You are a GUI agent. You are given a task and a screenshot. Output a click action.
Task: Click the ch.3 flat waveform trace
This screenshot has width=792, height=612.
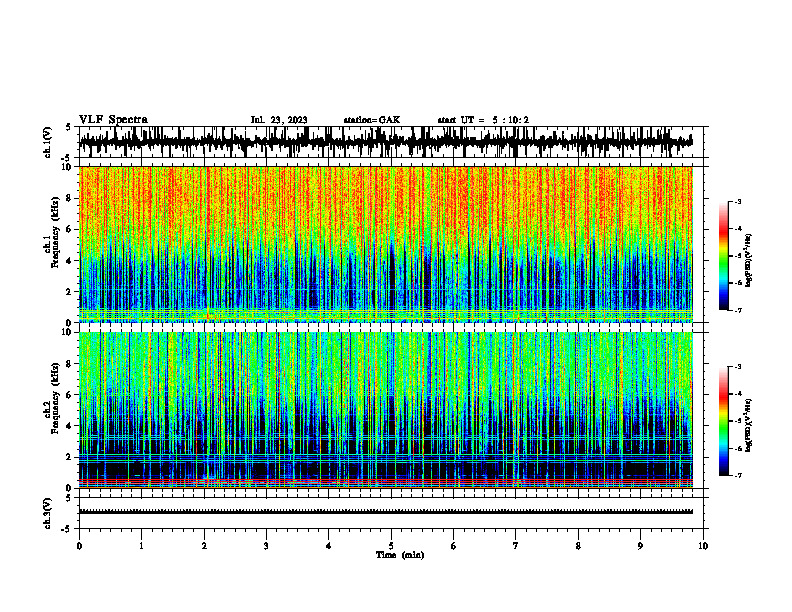(x=386, y=512)
